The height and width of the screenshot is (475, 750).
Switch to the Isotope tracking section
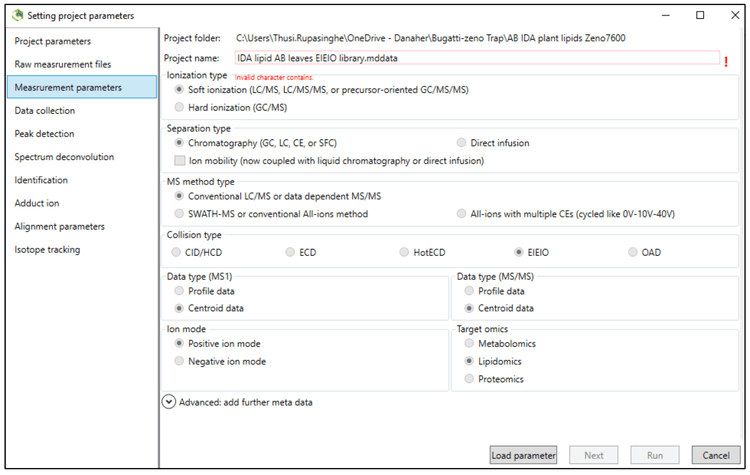(47, 250)
